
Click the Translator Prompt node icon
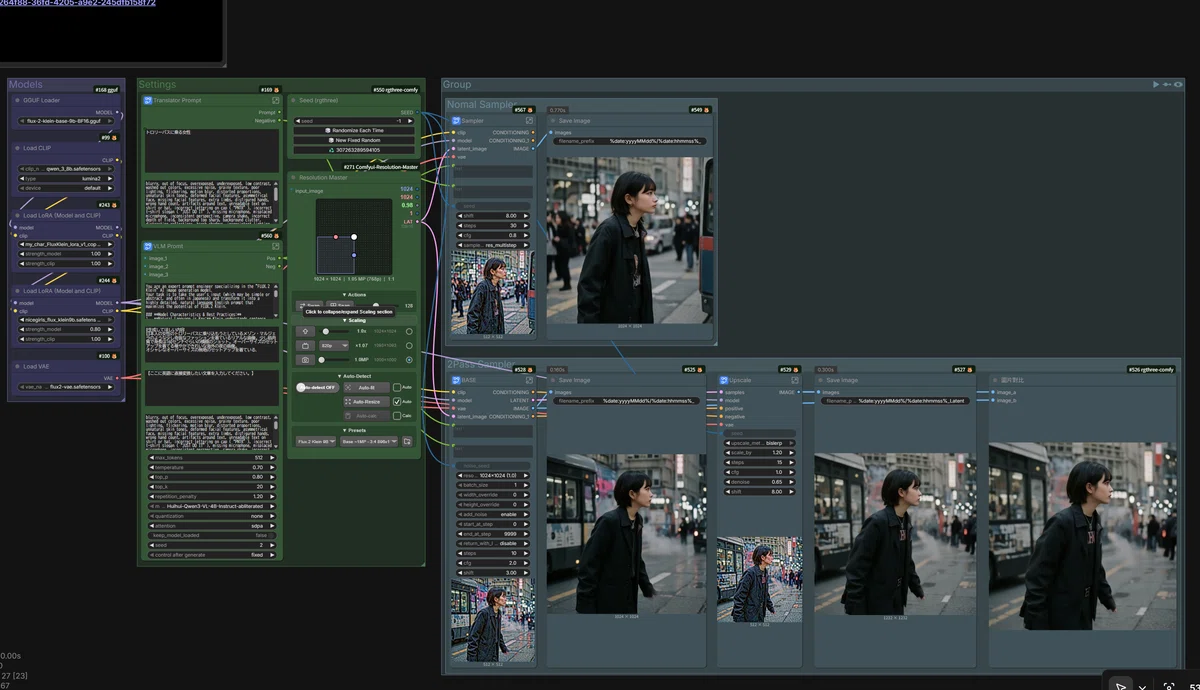coord(148,100)
